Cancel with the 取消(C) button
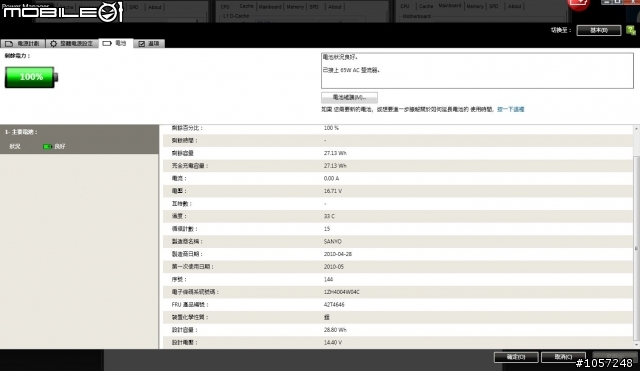640x371 pixels. click(x=563, y=357)
